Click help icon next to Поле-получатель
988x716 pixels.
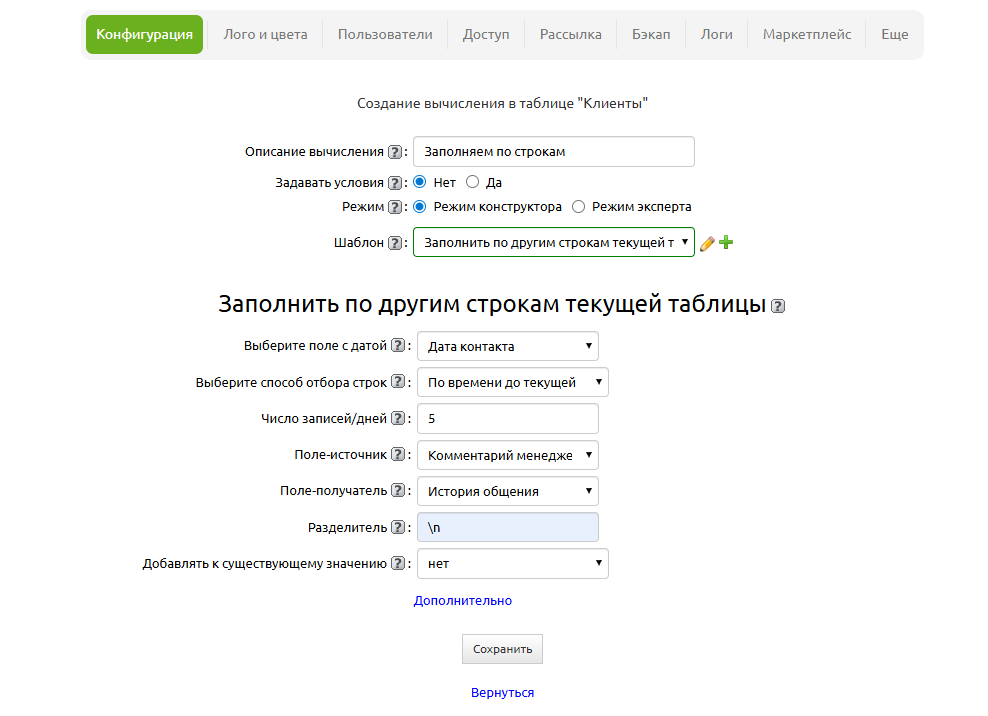398,490
